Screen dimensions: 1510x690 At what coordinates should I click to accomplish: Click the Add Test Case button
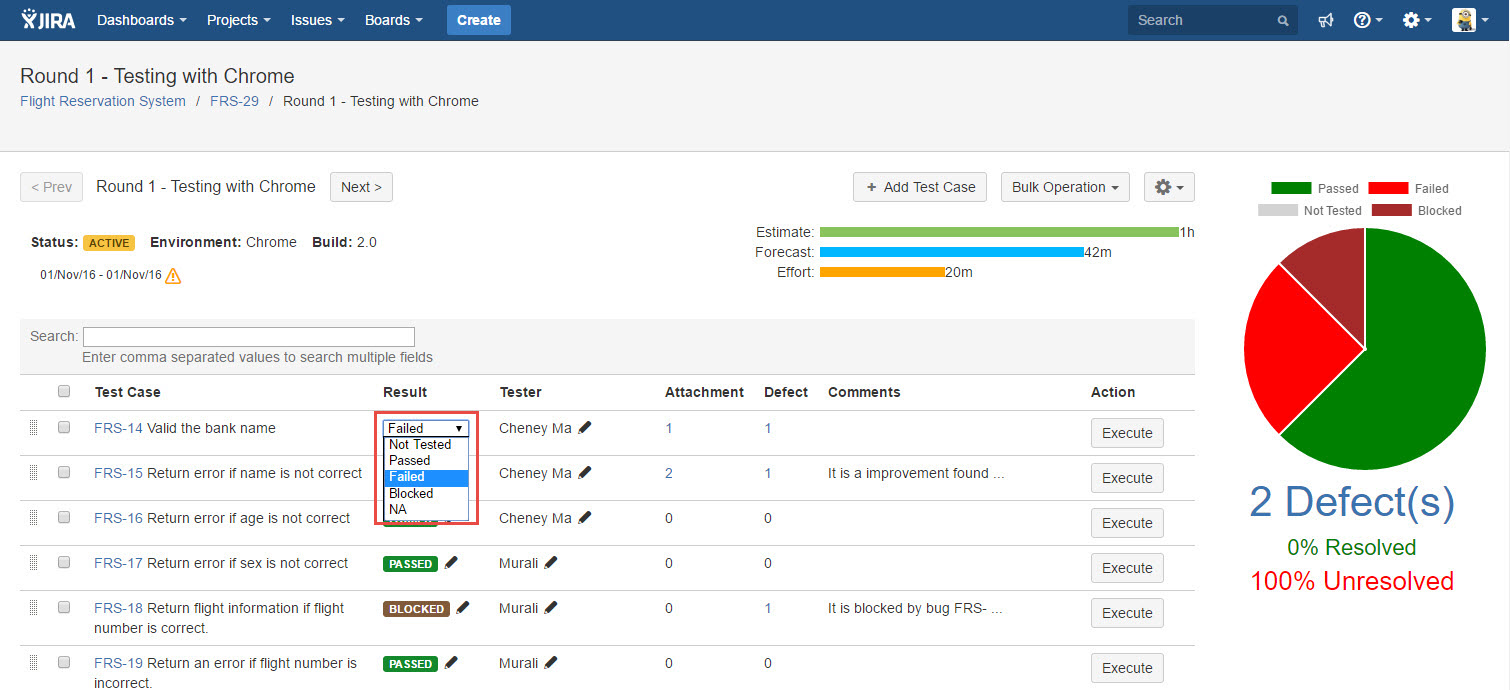coord(920,187)
